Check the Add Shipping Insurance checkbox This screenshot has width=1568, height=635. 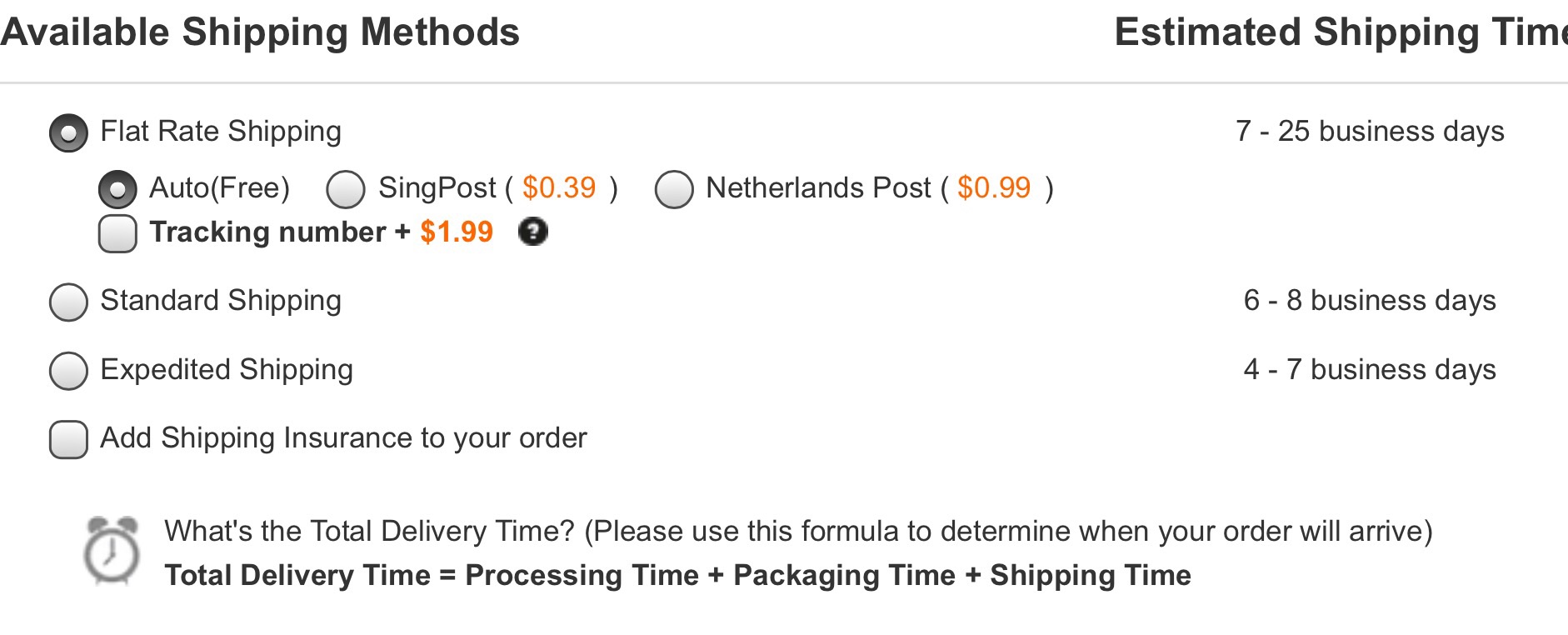point(68,439)
